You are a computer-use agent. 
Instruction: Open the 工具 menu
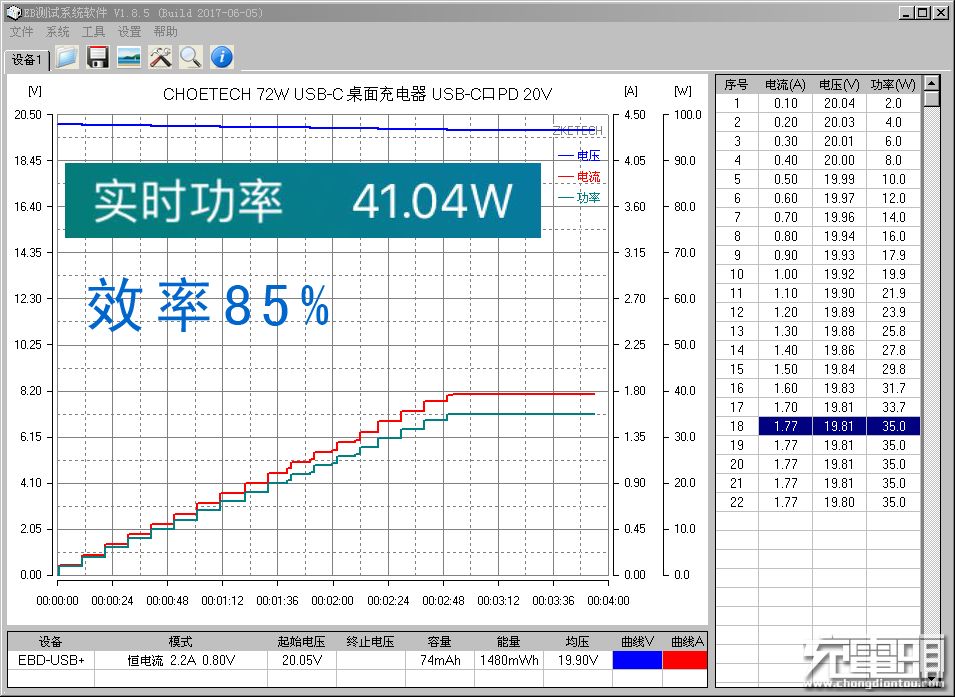(x=93, y=32)
